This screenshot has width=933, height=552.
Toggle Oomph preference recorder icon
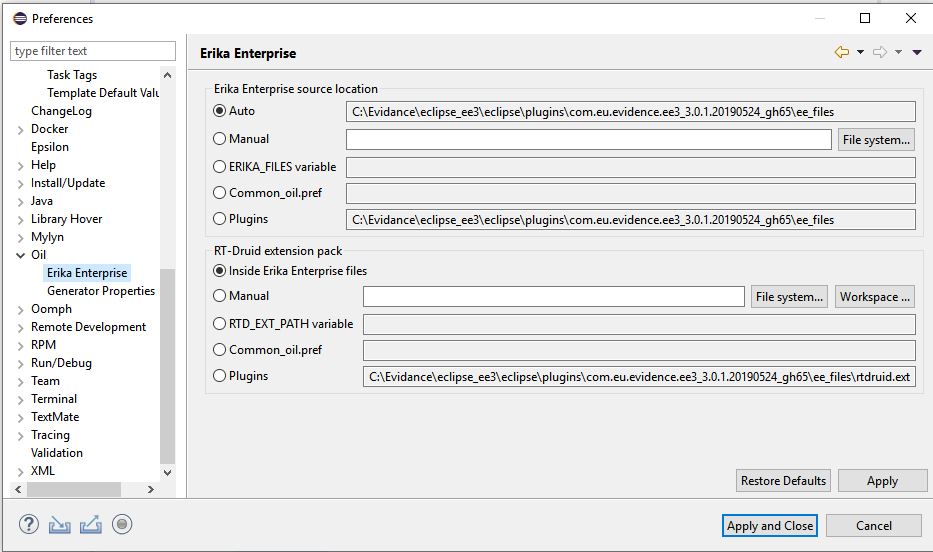(x=122, y=525)
